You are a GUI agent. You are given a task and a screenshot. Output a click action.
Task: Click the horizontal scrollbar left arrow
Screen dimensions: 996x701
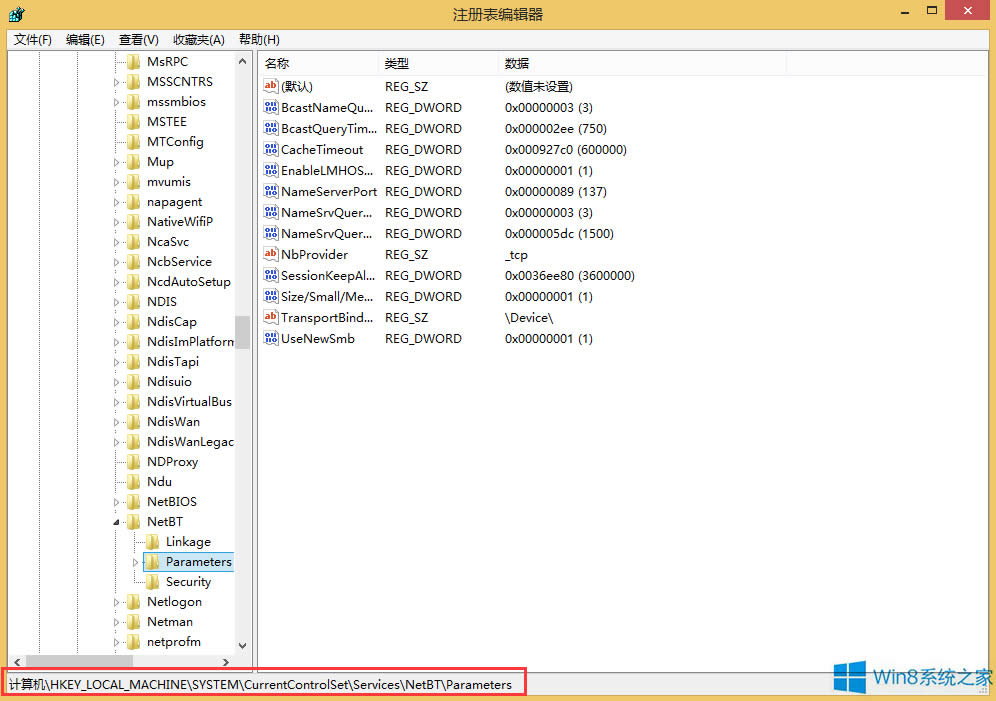pyautogui.click(x=16, y=662)
